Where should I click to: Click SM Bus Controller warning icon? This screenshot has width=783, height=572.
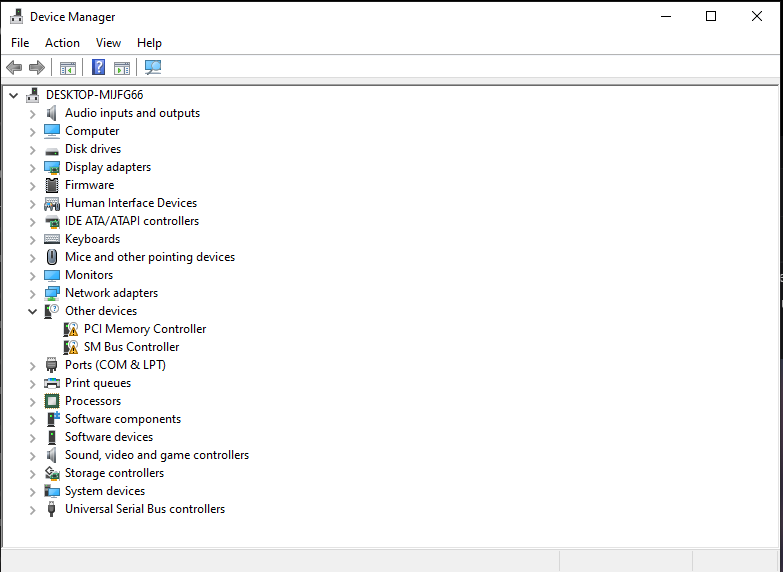pyautogui.click(x=71, y=347)
